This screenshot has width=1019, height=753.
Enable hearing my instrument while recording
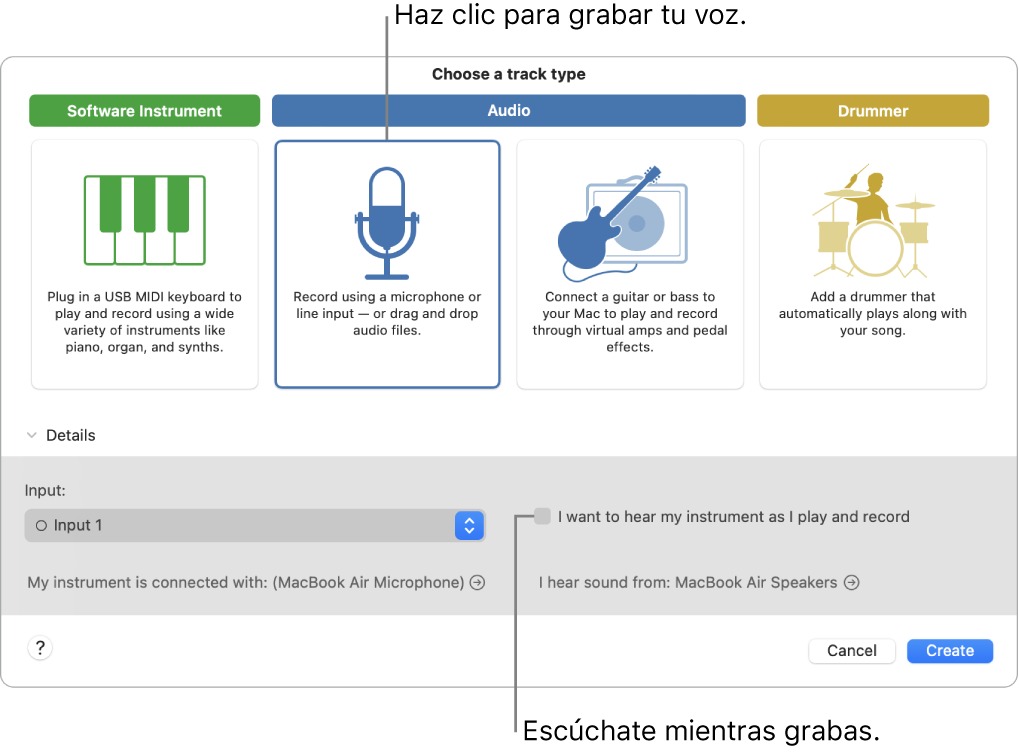541,516
